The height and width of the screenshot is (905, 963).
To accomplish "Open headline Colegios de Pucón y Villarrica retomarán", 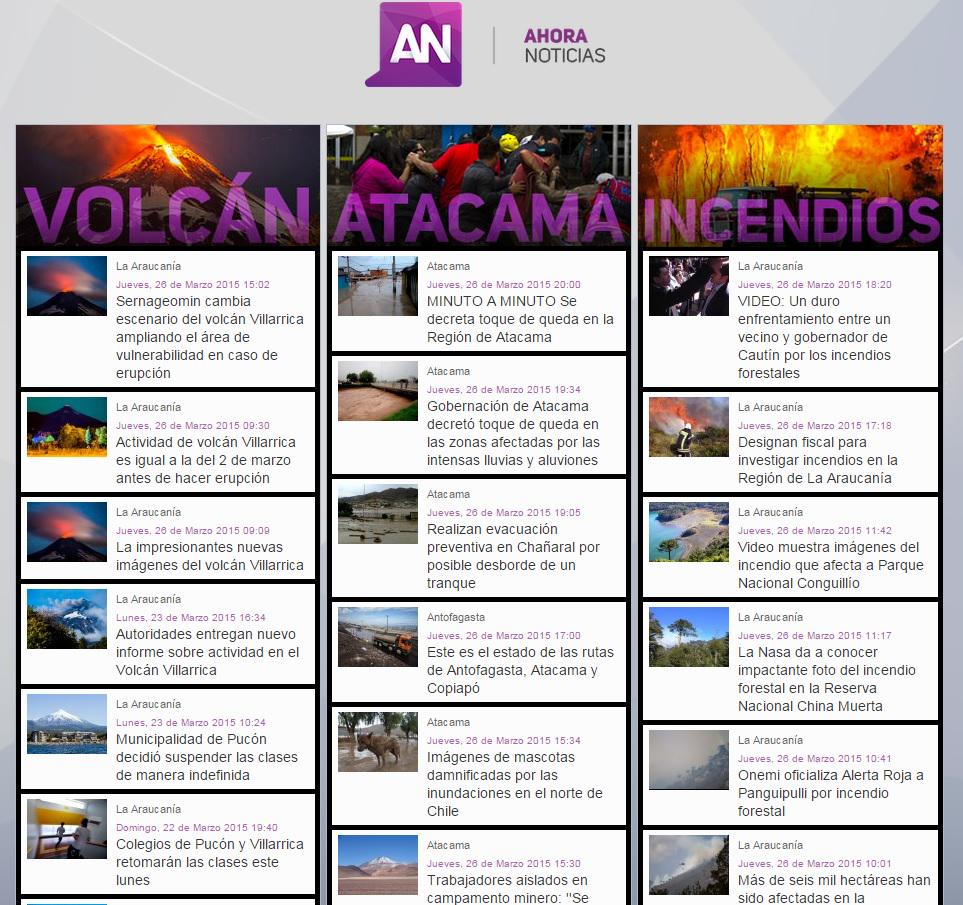I will [x=209, y=862].
